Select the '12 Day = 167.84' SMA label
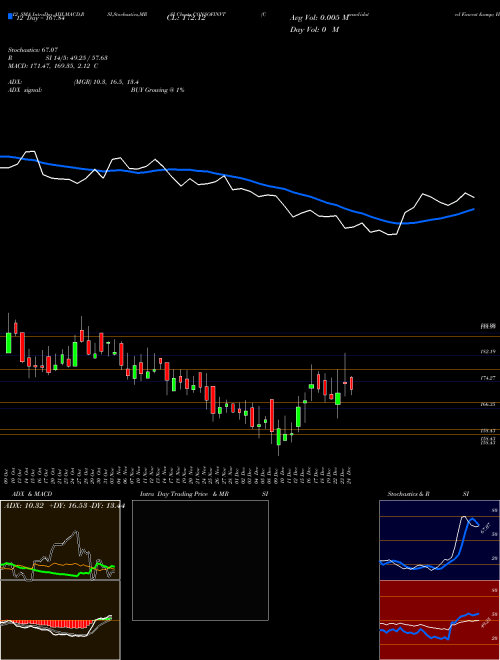Viewport: 500px width, 660px height. (40, 18)
